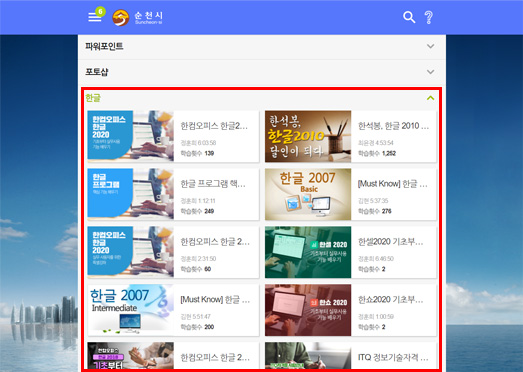Click course title 한컴오피스 한글2... by 정훈희 6:03:58

[214, 126]
